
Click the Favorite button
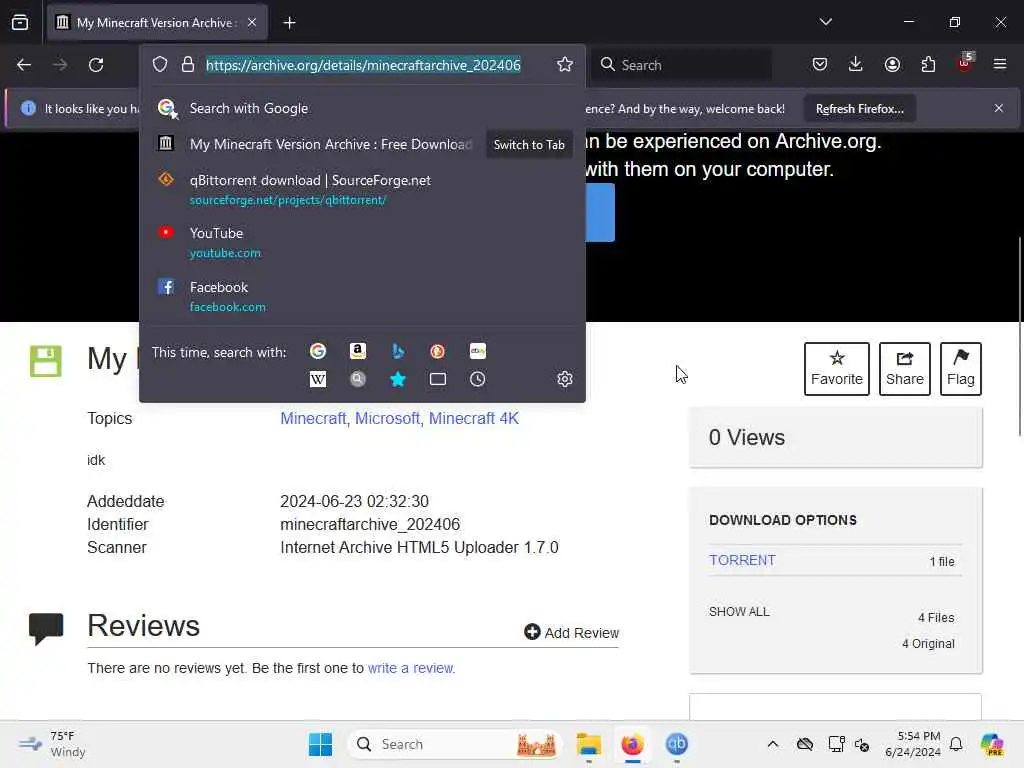pos(837,369)
